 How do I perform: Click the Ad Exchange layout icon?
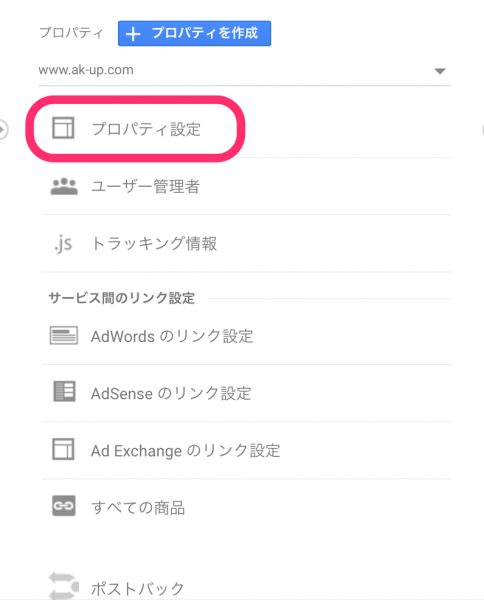point(63,449)
